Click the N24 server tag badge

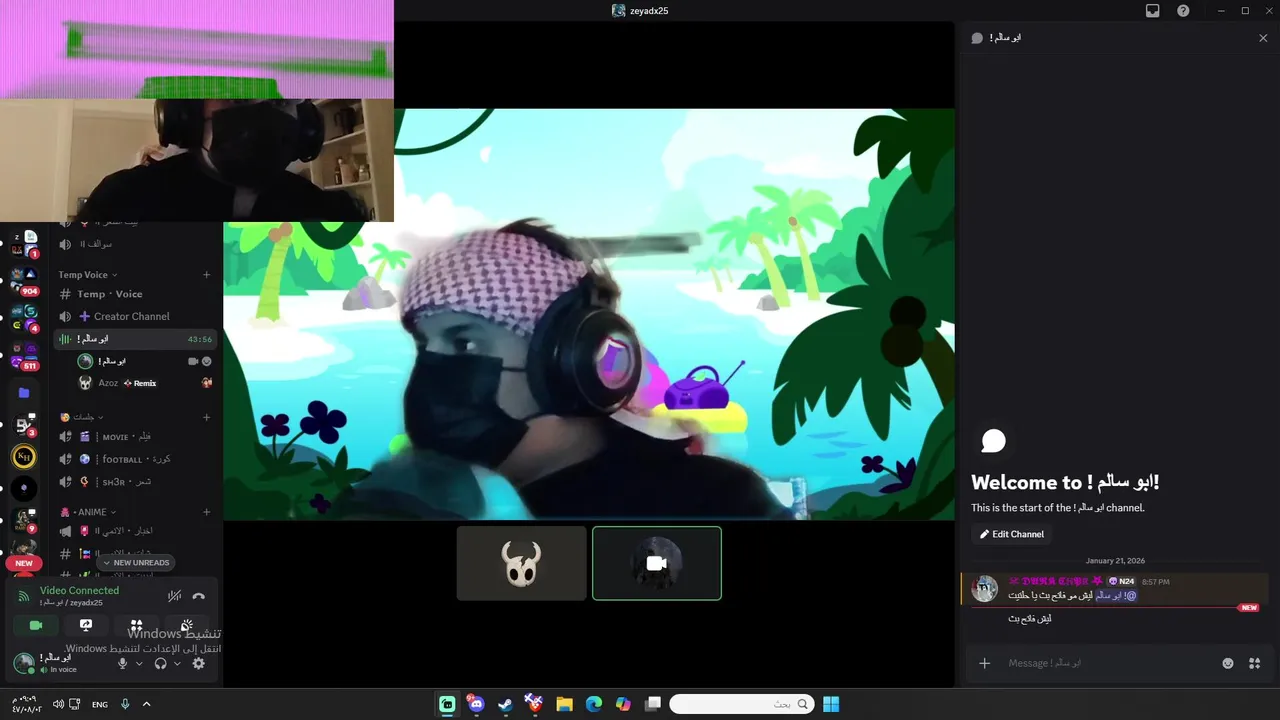(1121, 581)
